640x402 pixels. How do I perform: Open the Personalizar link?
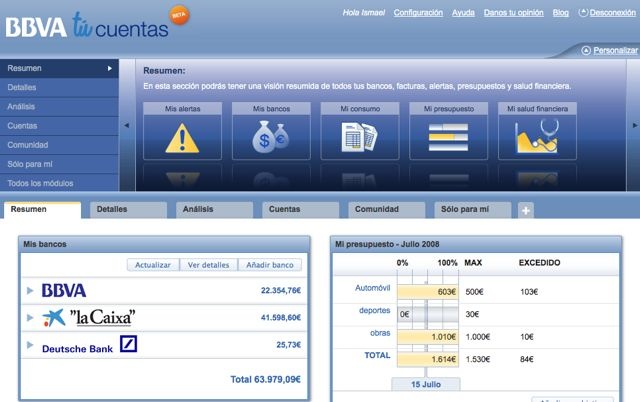click(614, 50)
